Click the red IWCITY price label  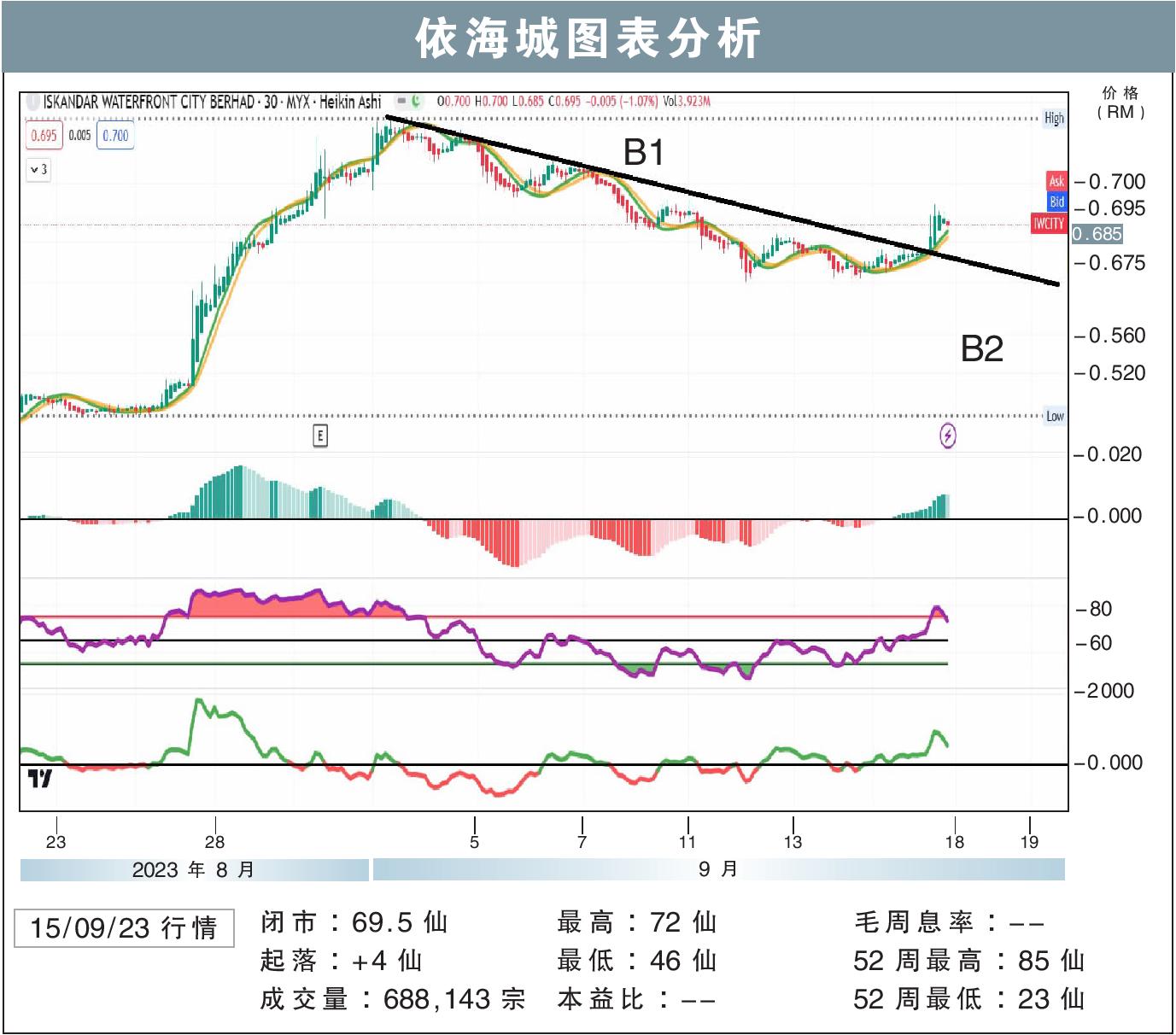(x=1049, y=224)
